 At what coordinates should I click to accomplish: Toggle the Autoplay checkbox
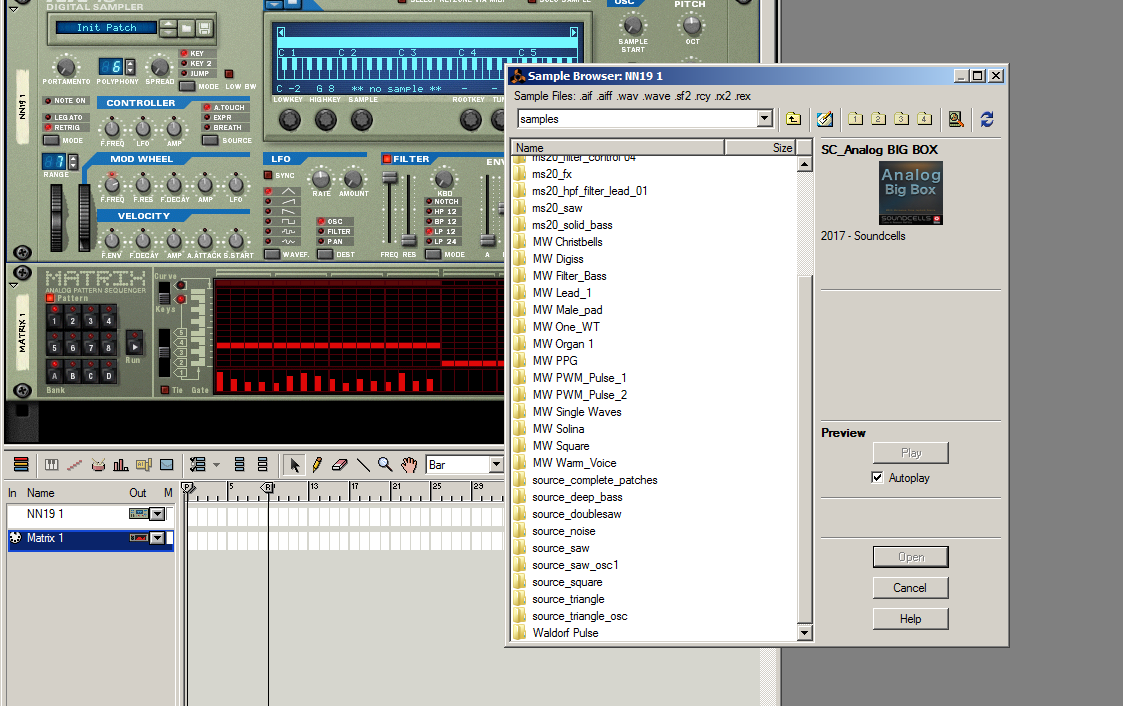point(877,478)
